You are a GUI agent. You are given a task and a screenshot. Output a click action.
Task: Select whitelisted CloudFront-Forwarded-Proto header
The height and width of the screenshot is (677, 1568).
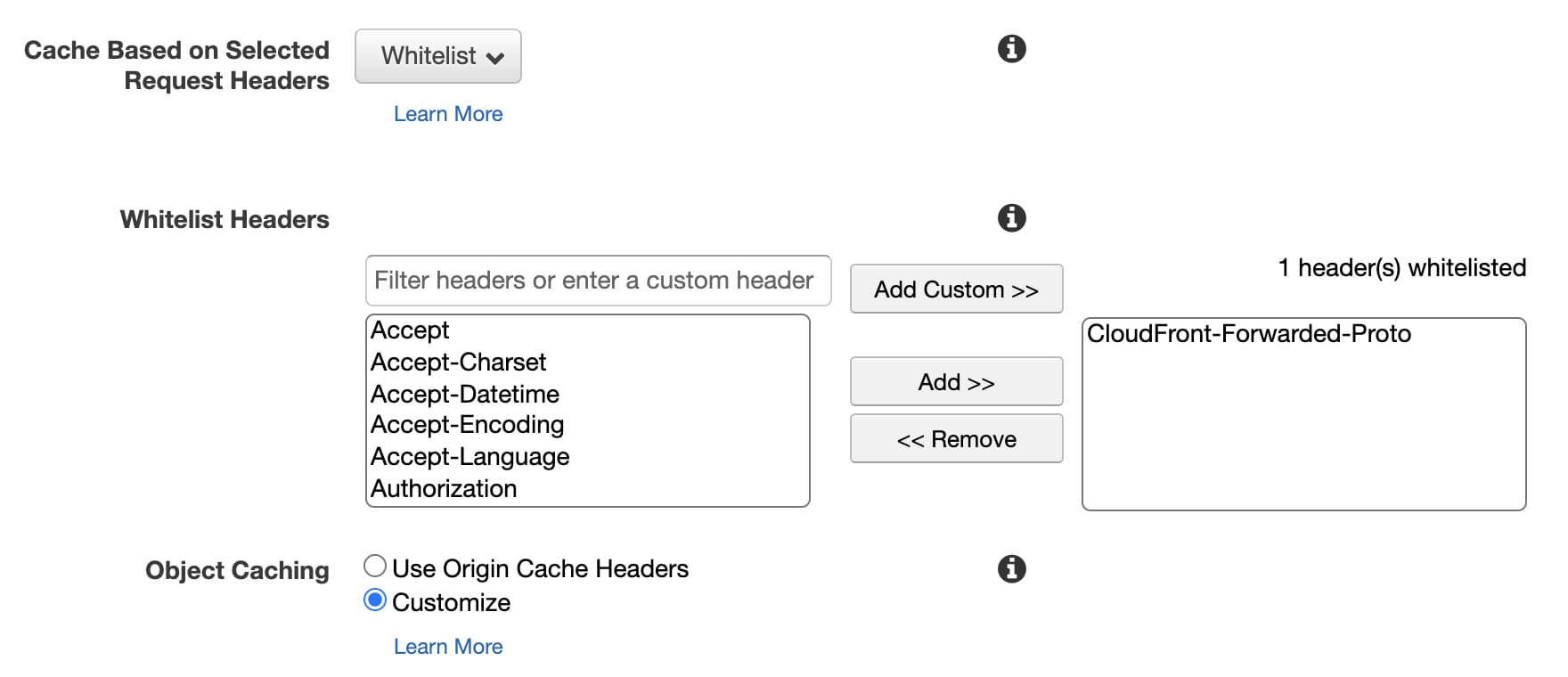pyautogui.click(x=1248, y=334)
